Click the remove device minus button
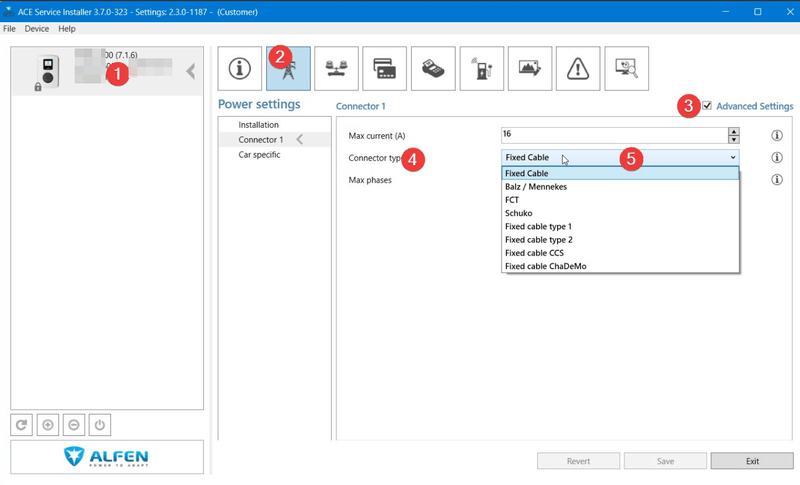Viewport: 800px width, 485px height. click(x=73, y=425)
